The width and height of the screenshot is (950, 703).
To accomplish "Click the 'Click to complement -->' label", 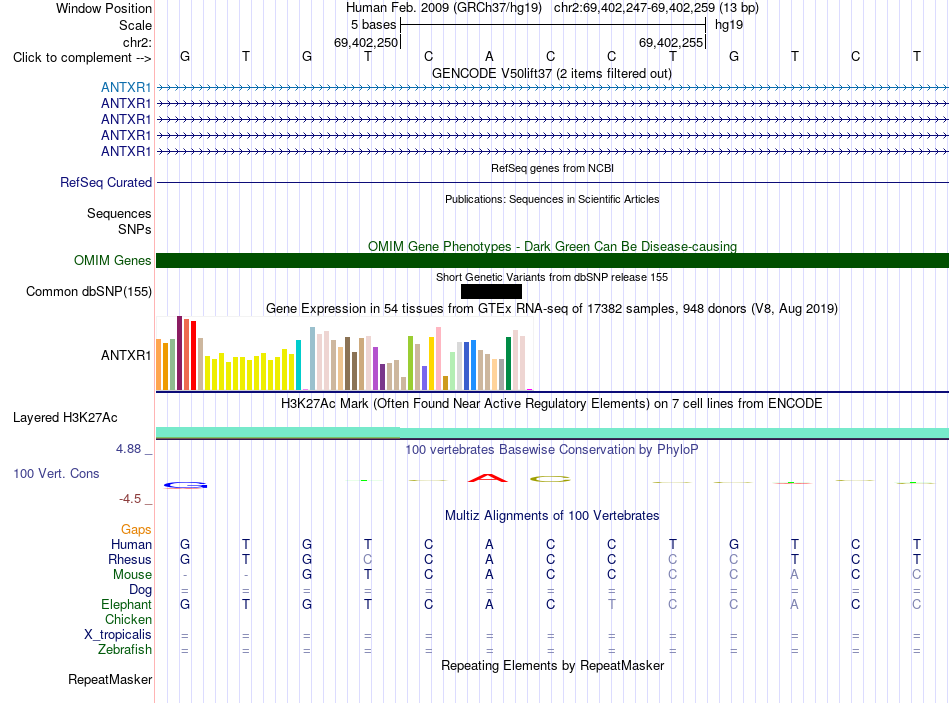I will [x=82, y=58].
